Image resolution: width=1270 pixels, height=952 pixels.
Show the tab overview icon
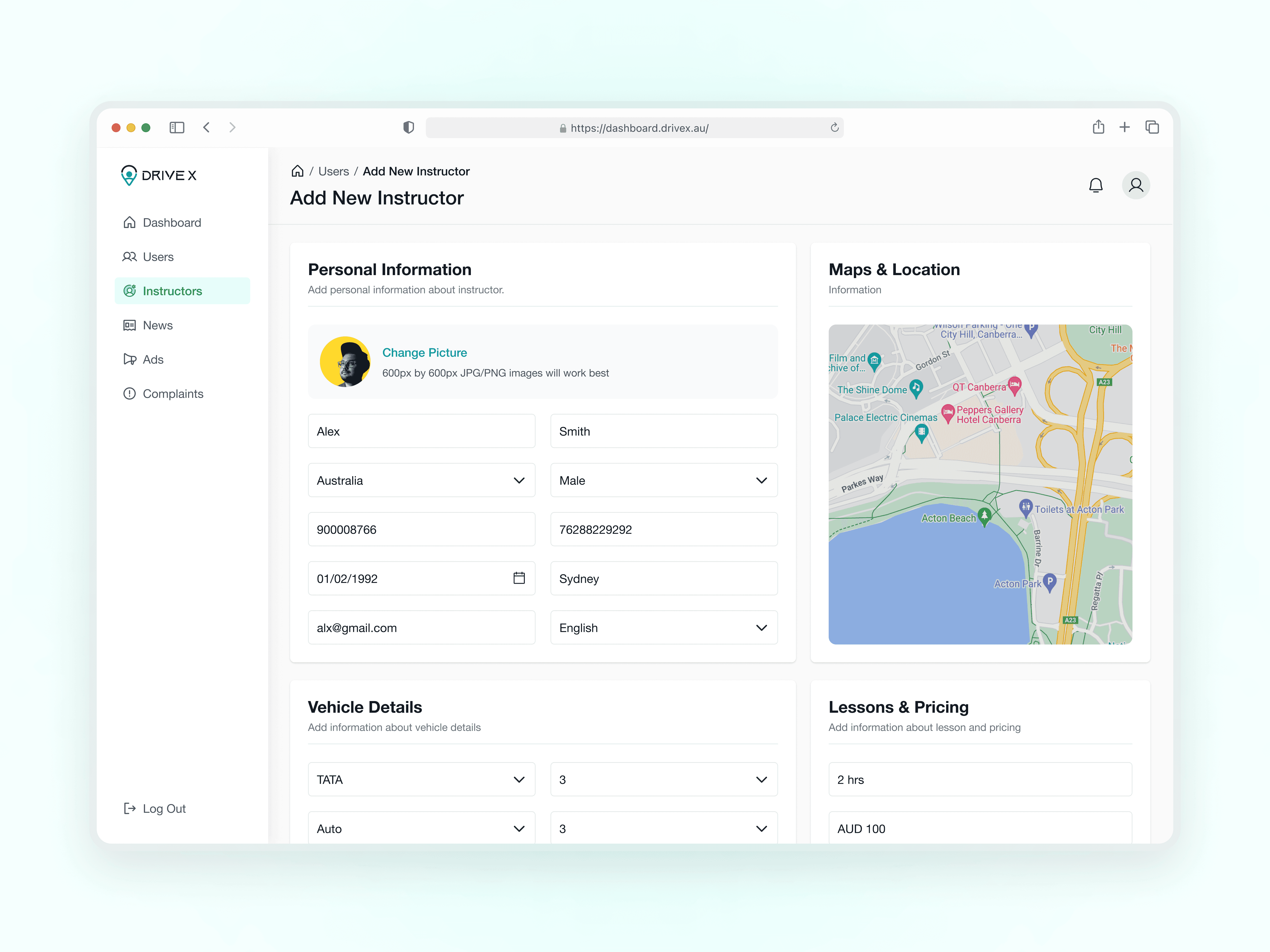[1152, 127]
